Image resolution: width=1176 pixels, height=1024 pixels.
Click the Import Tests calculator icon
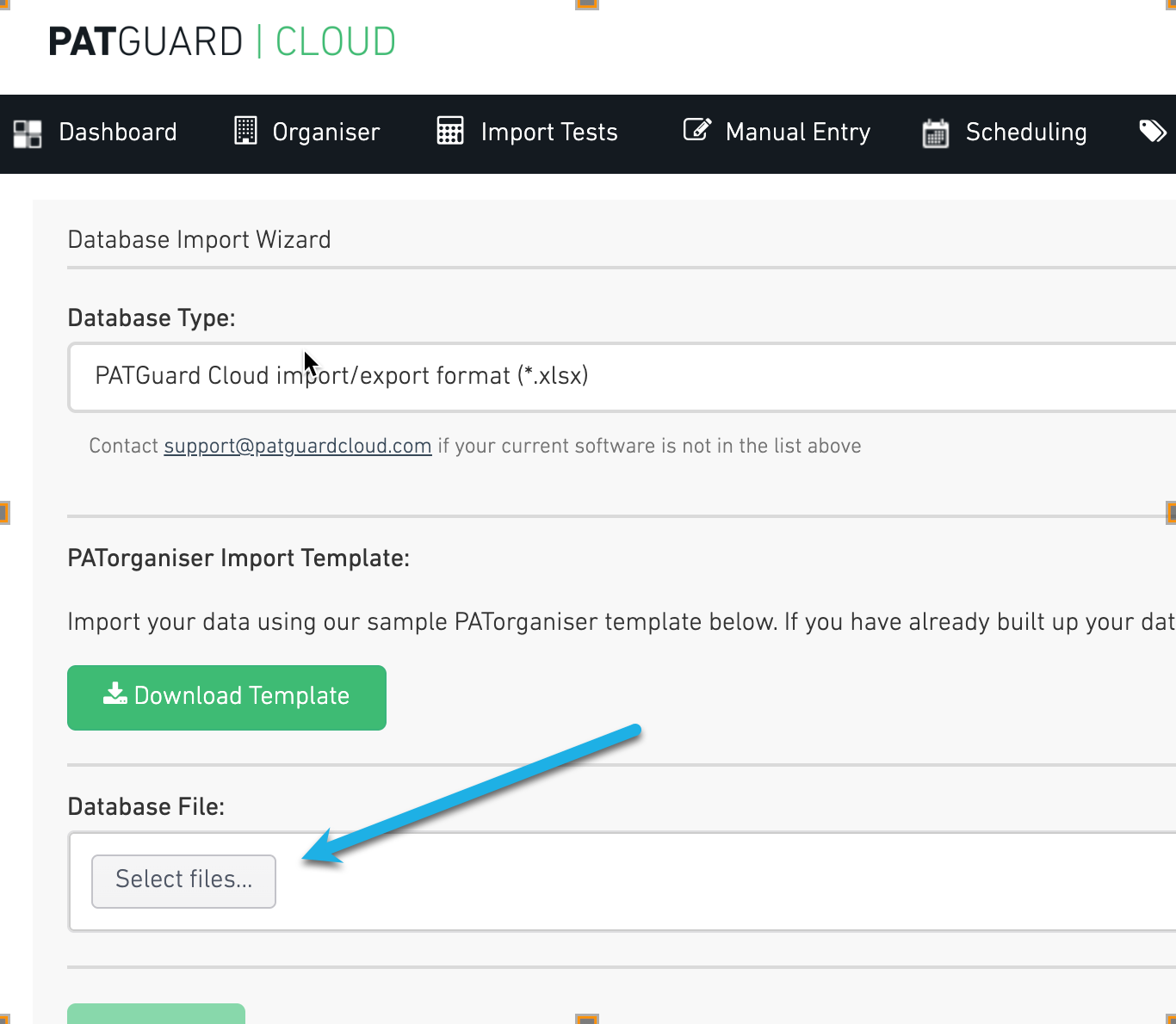tap(450, 131)
